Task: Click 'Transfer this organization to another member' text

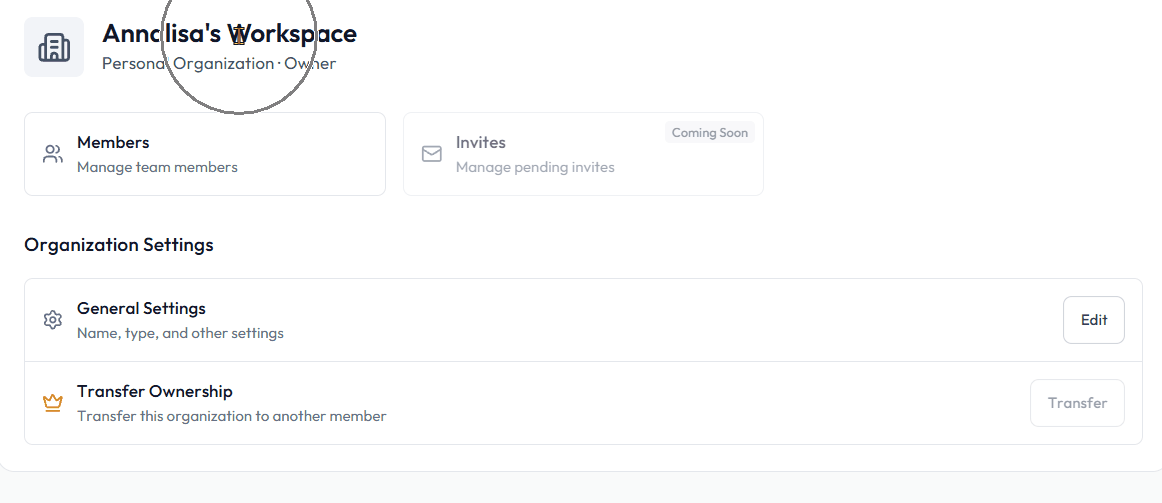Action: coord(231,416)
